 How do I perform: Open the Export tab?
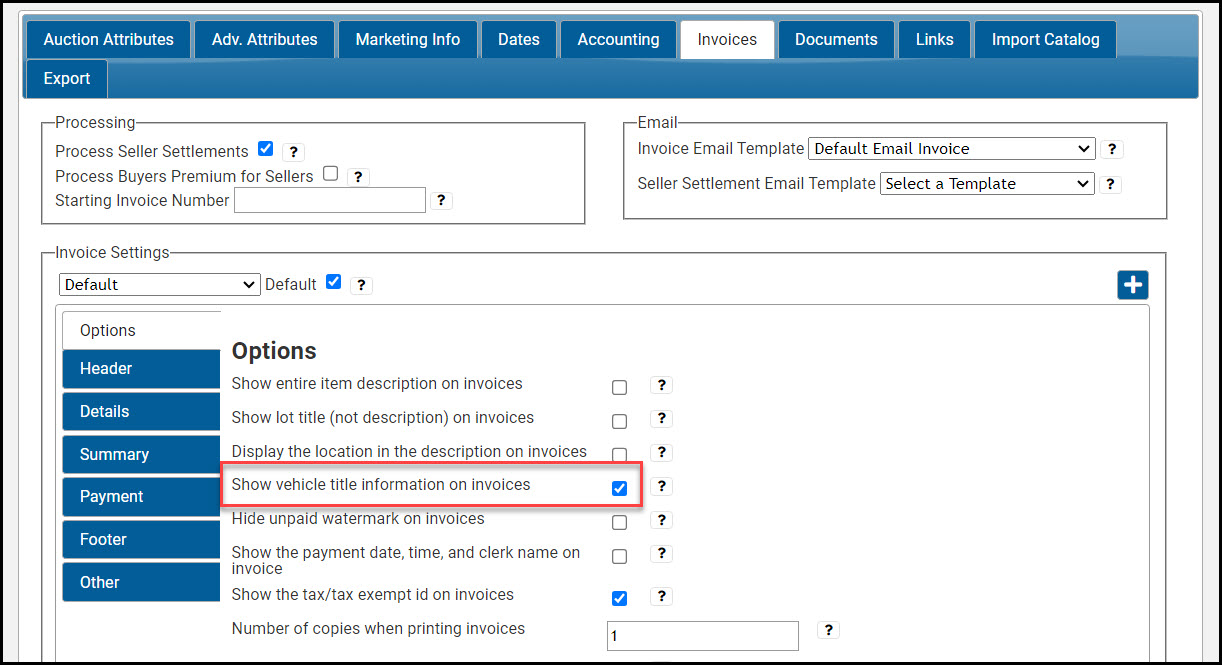pyautogui.click(x=67, y=79)
